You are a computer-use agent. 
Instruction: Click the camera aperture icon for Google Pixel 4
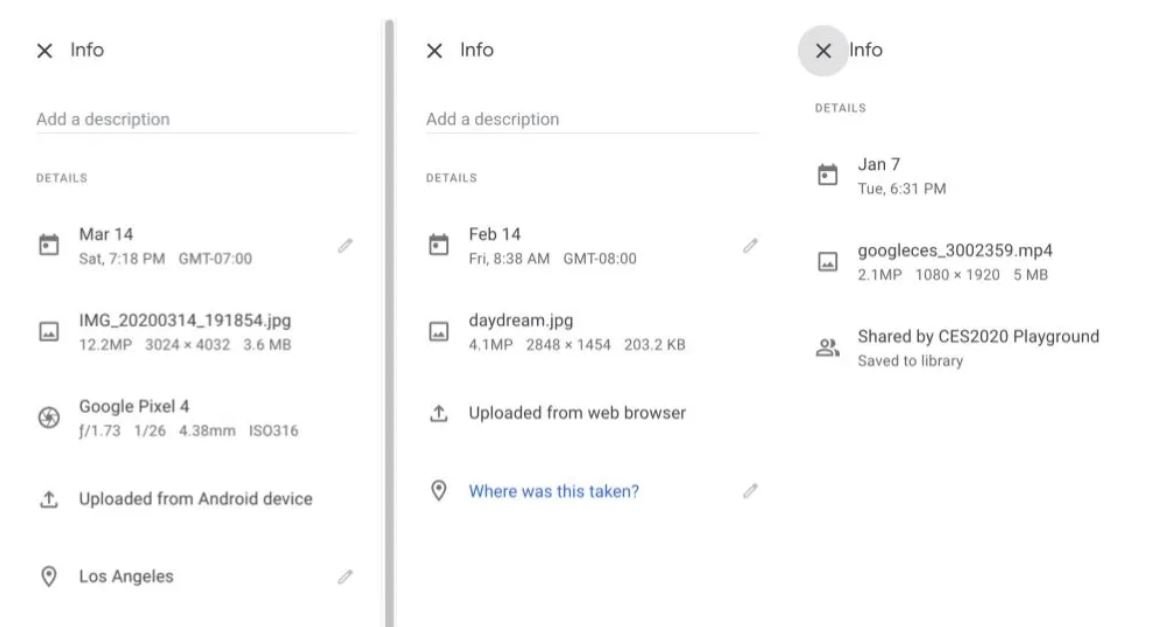click(47, 419)
